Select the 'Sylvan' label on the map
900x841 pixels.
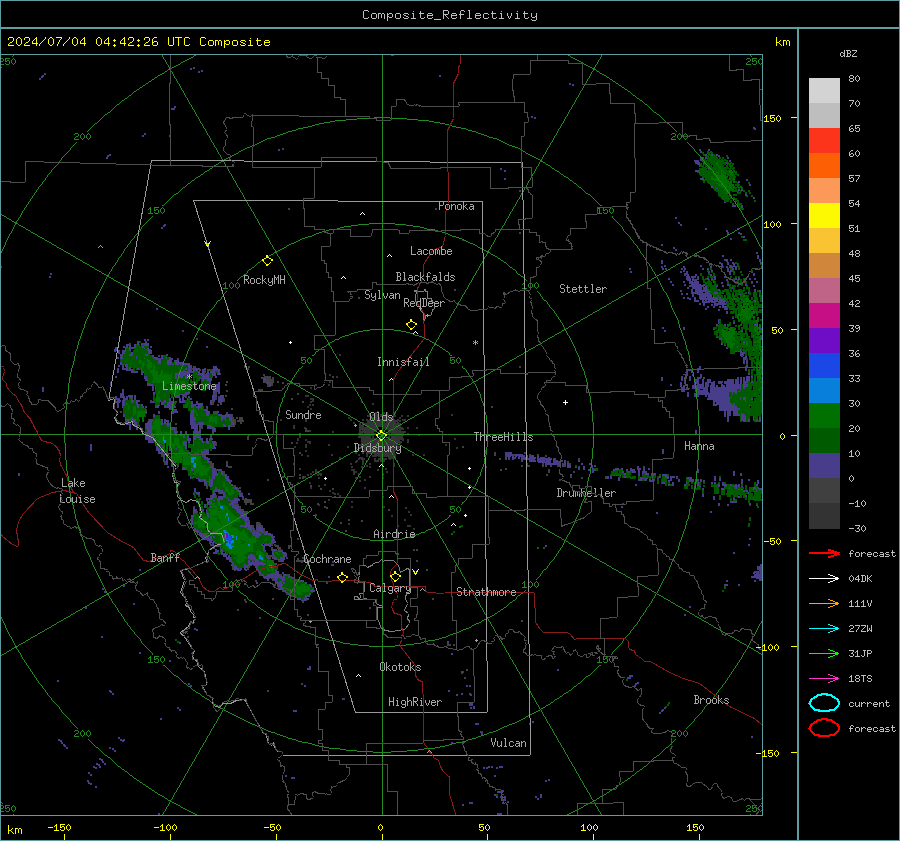click(x=382, y=295)
